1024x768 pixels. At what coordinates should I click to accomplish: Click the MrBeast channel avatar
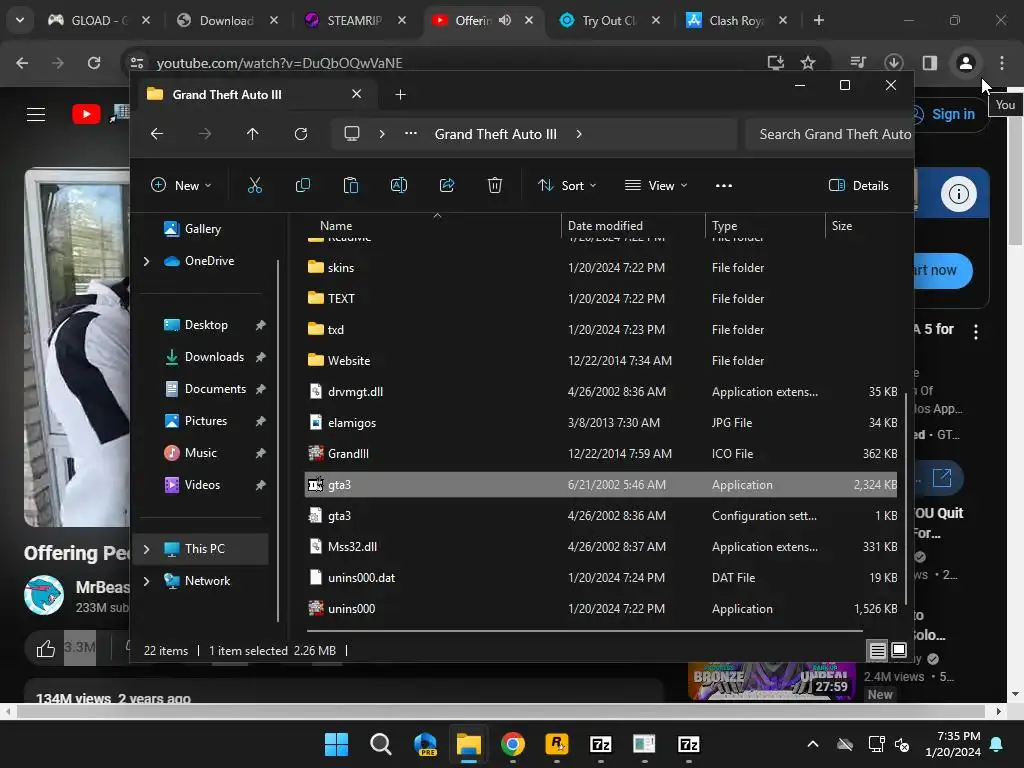coord(44,595)
